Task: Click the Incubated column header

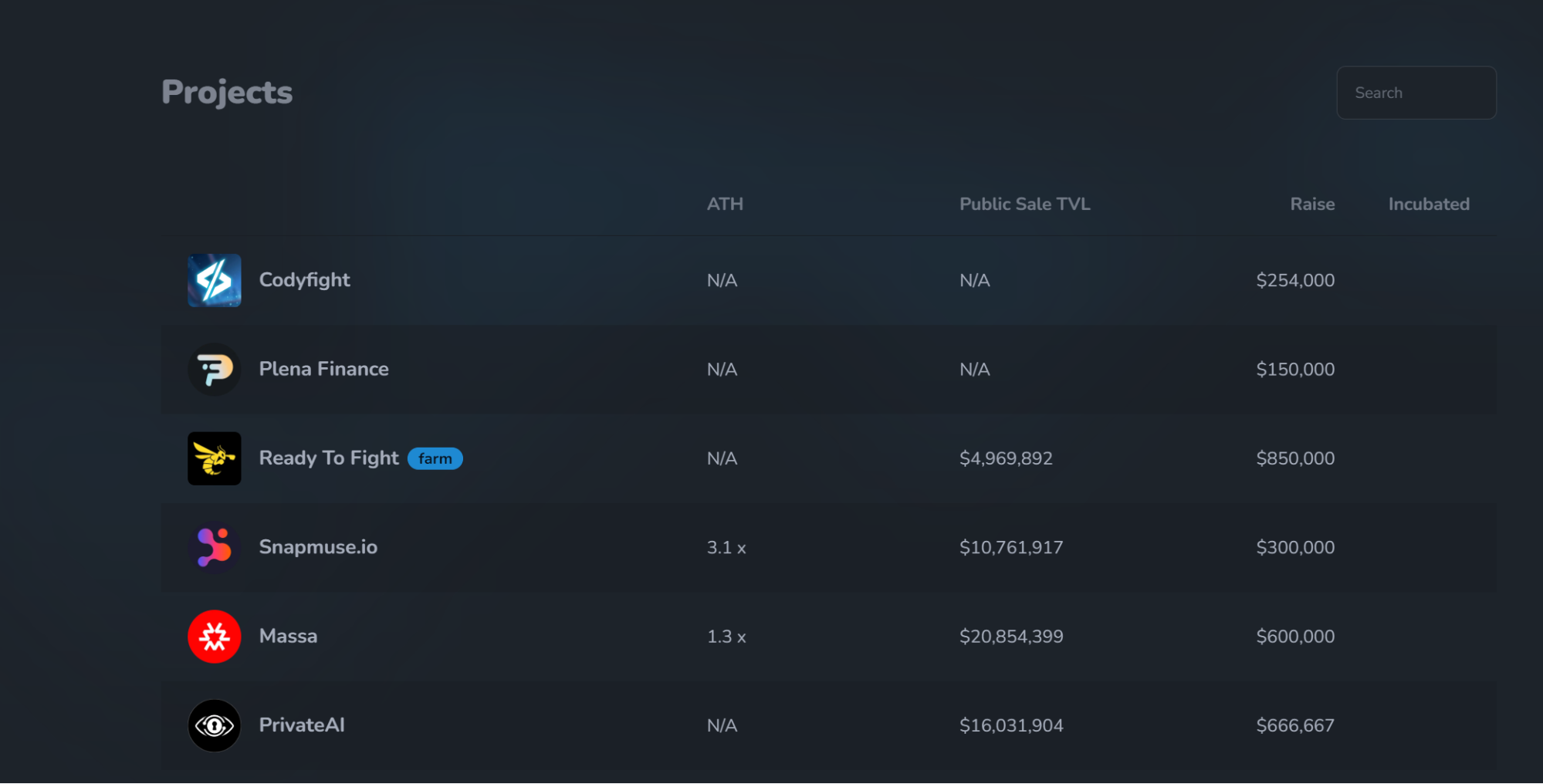Action: pos(1428,204)
